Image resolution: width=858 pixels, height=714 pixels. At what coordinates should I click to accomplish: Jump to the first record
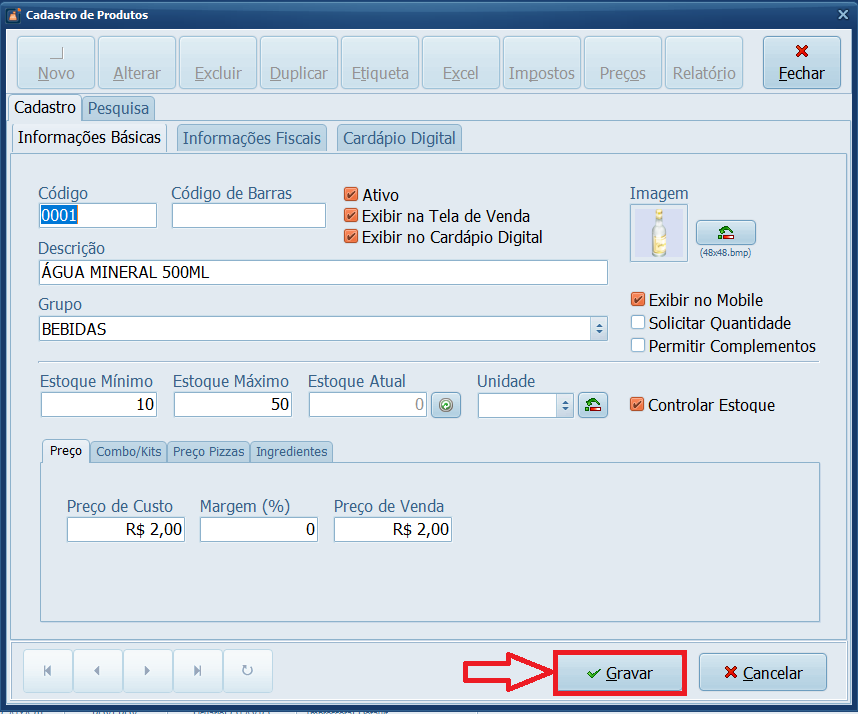point(47,672)
